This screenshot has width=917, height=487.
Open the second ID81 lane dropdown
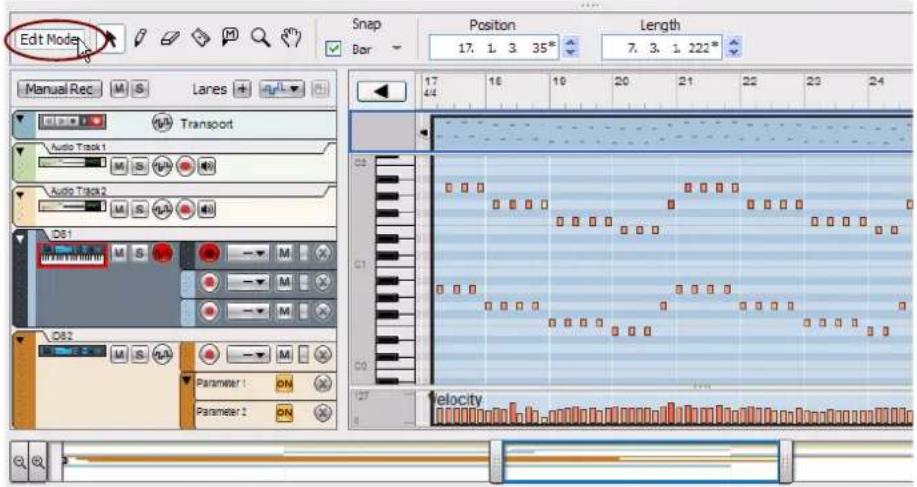[248, 282]
